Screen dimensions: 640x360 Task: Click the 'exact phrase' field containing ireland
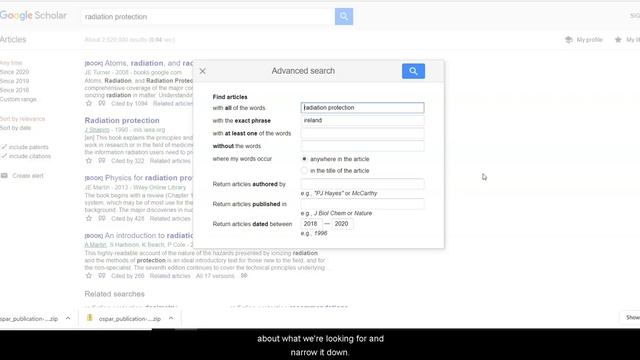point(362,120)
